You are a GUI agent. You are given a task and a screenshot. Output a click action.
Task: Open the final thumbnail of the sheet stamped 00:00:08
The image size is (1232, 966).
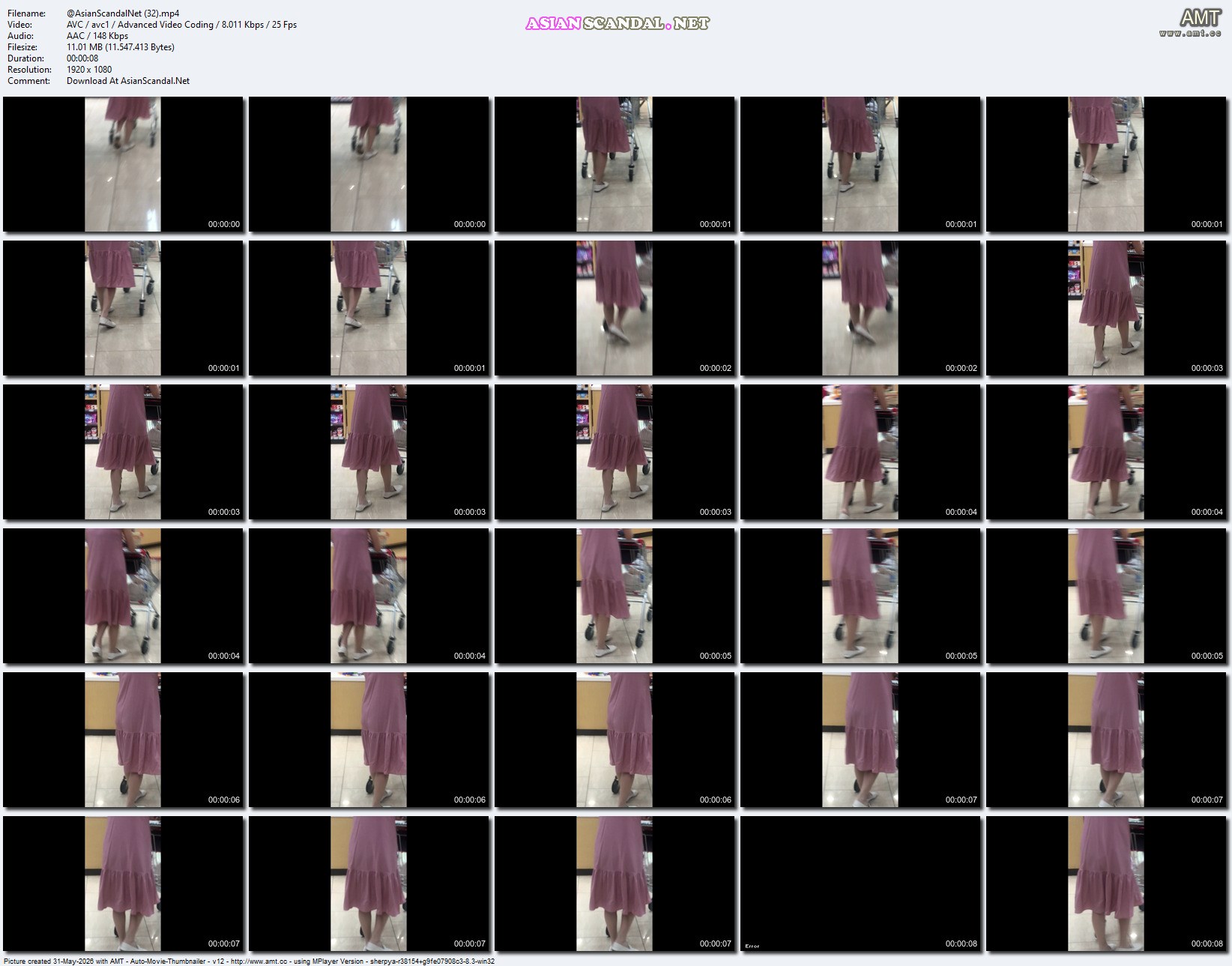coord(1106,884)
